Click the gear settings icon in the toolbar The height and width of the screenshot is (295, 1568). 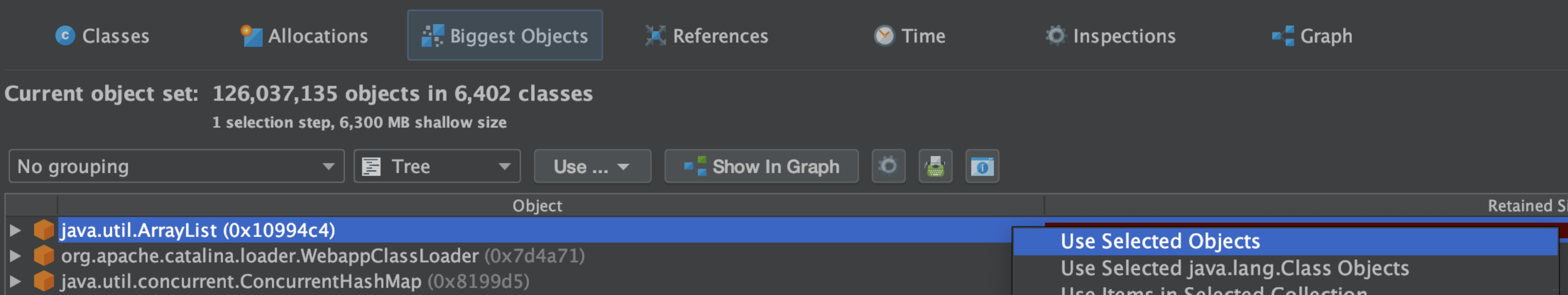[888, 166]
